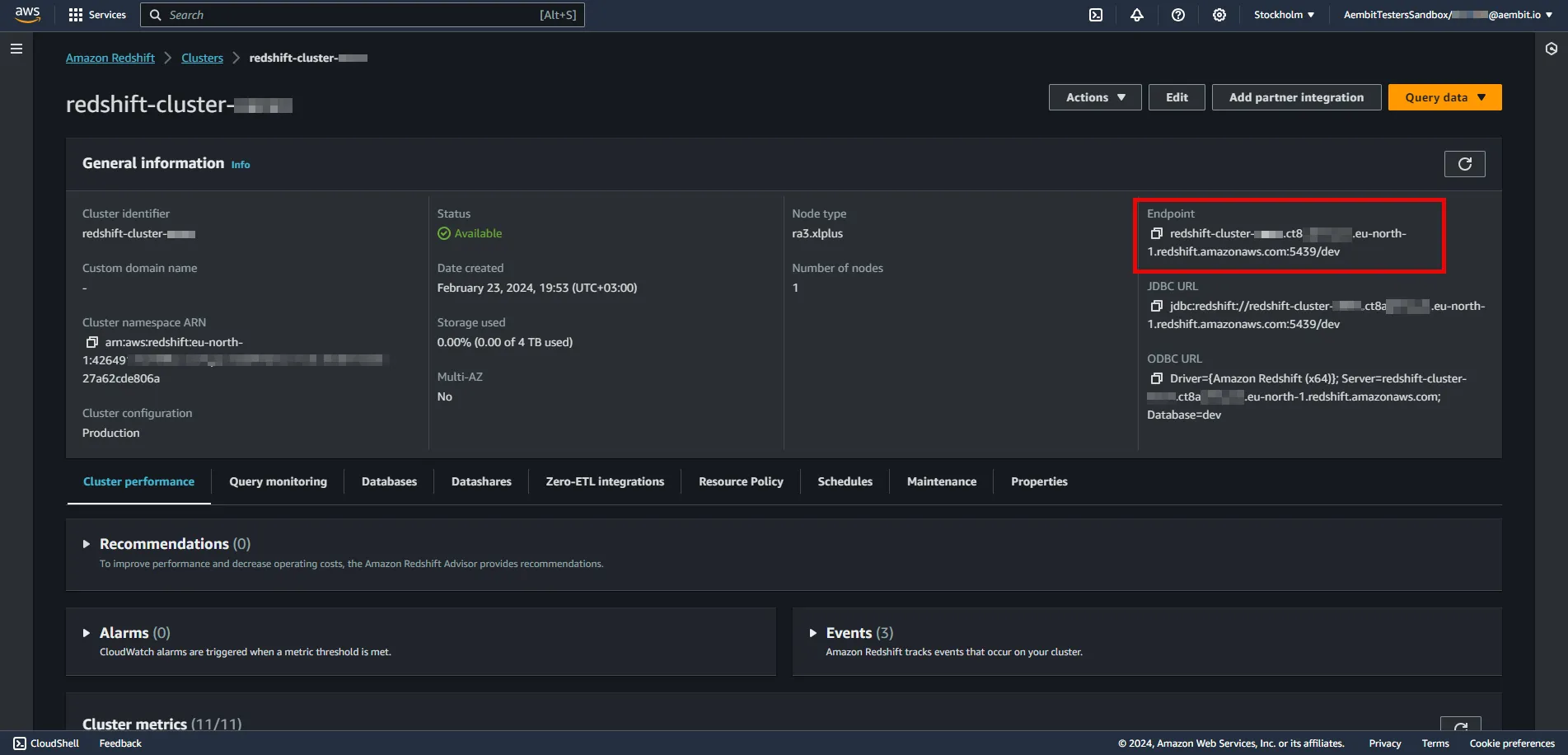Open the account settings gear
1568x755 pixels.
click(x=1219, y=14)
